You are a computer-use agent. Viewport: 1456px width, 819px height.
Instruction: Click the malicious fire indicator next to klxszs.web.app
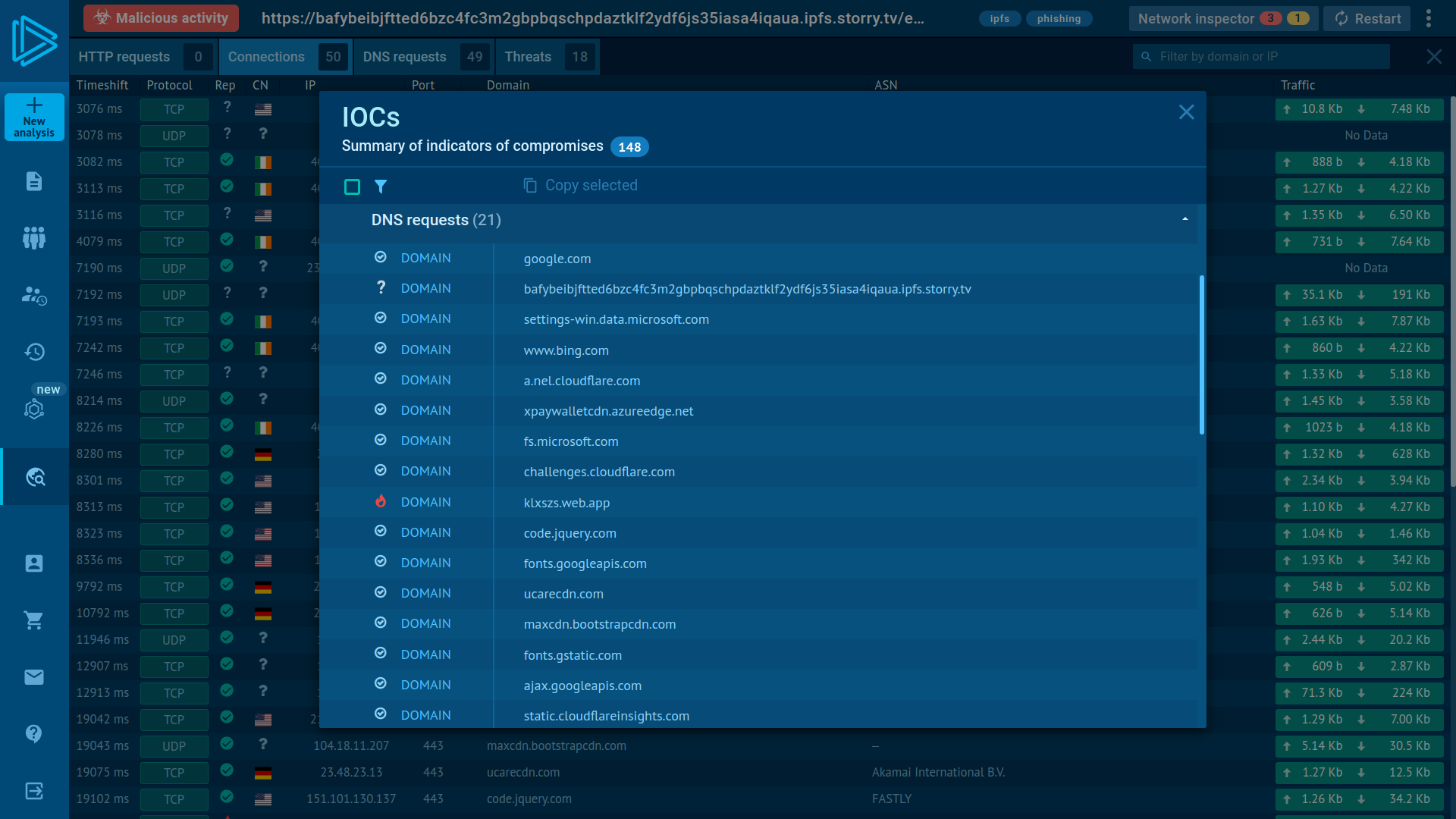click(380, 501)
